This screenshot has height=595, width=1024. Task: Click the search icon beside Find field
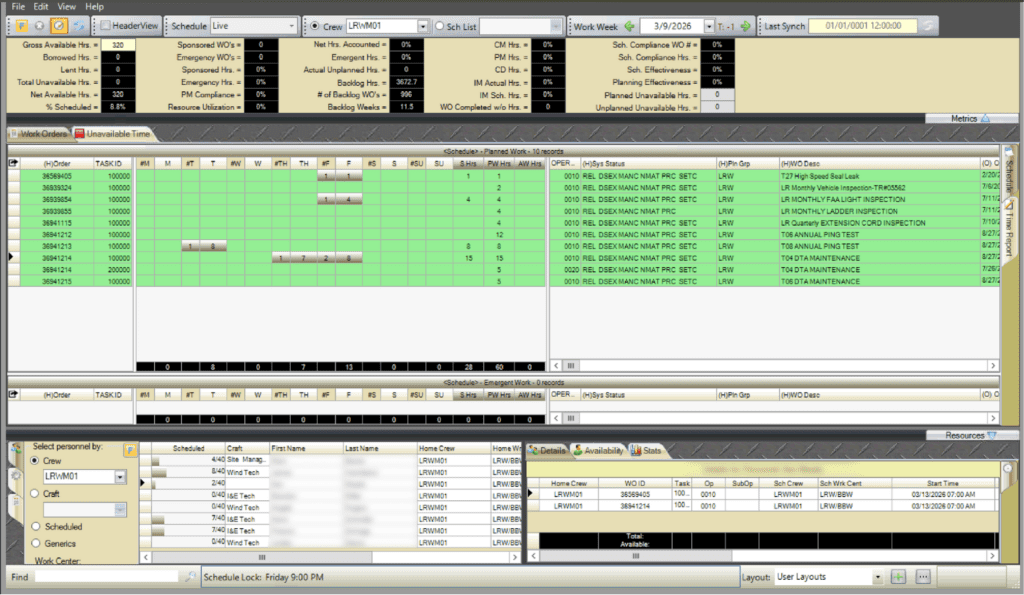coord(191,577)
